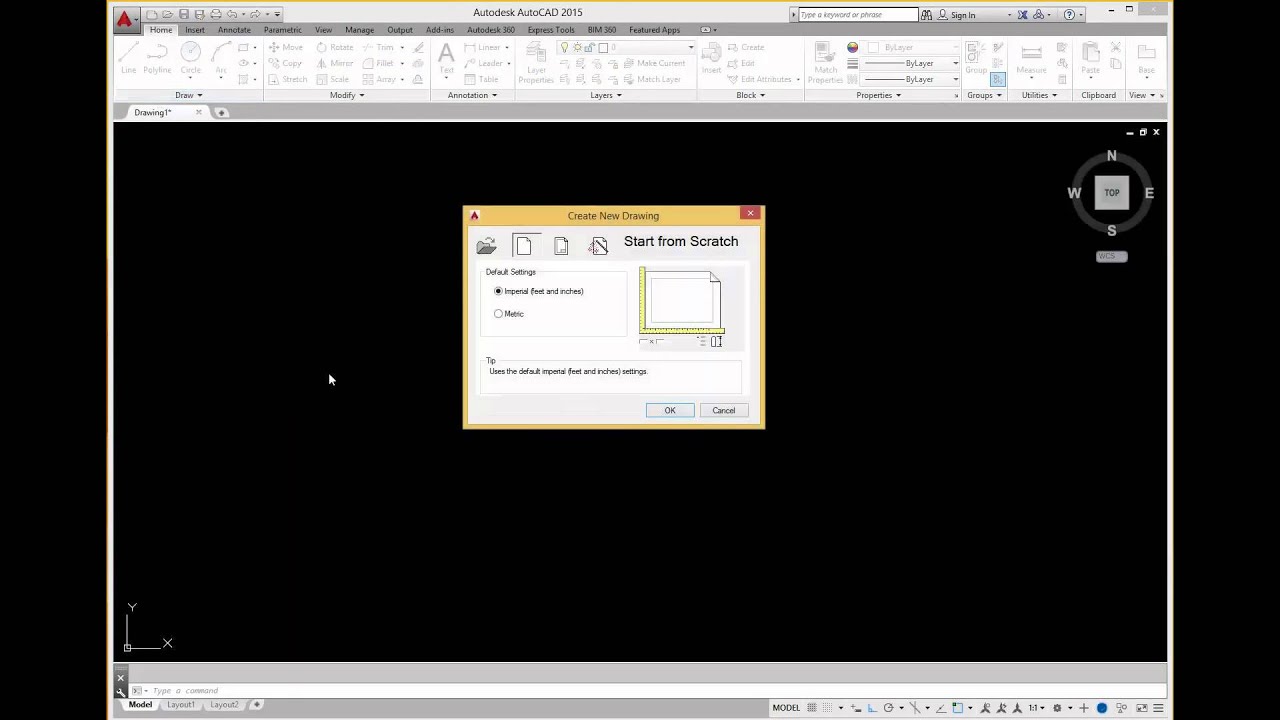Select the Metric option
The width and height of the screenshot is (1280, 720).
(508, 314)
